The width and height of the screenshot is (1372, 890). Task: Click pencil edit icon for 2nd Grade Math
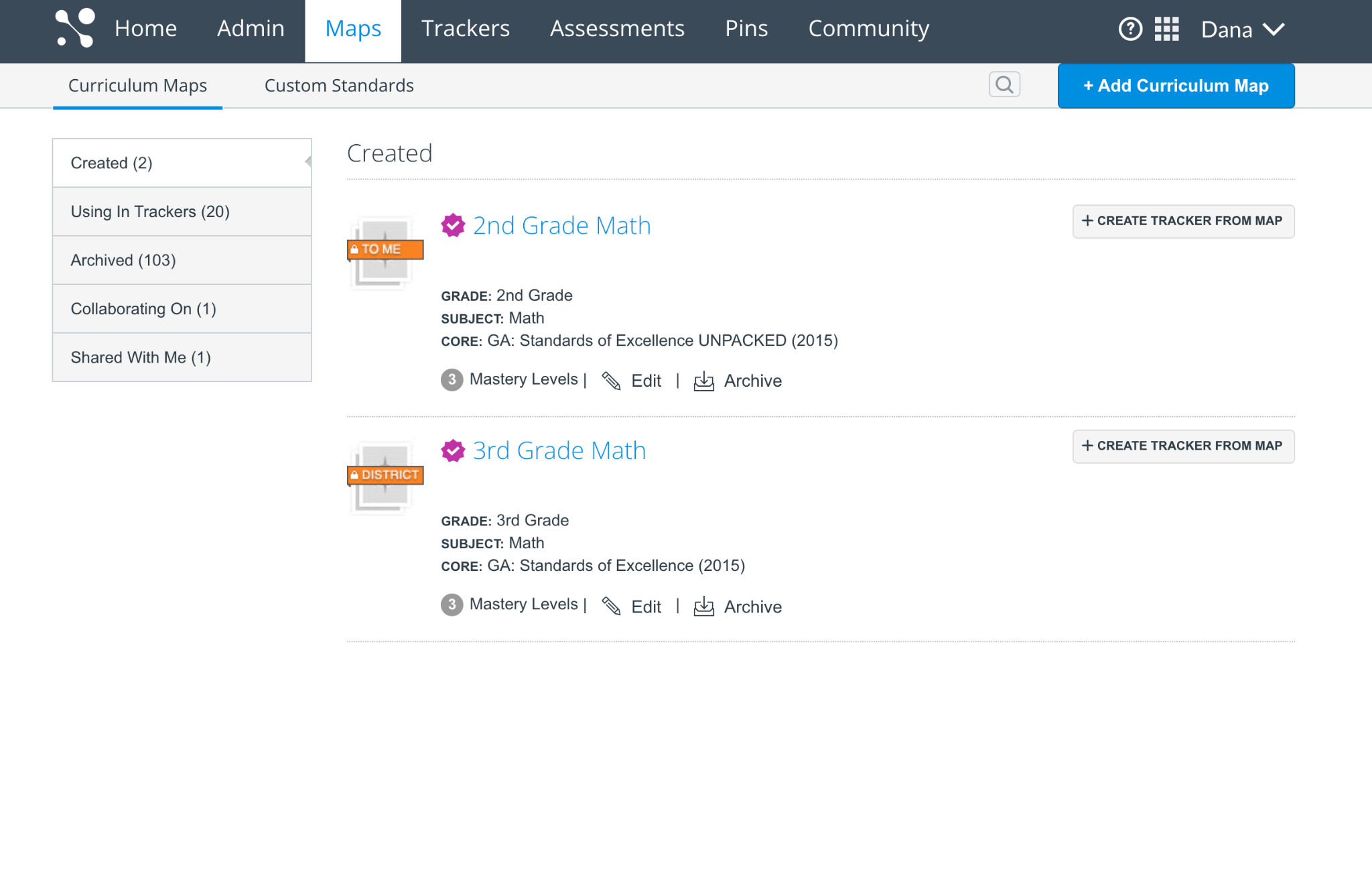611,381
